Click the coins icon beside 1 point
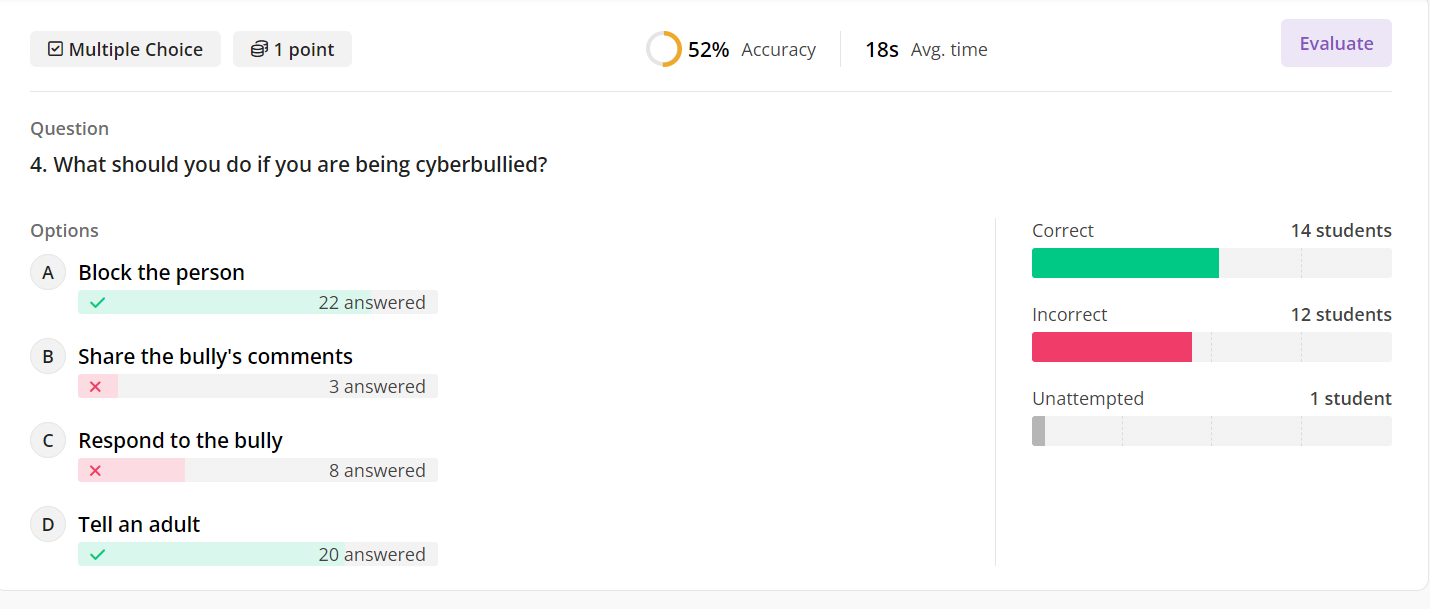Viewport: 1430px width, 609px height. click(x=259, y=49)
